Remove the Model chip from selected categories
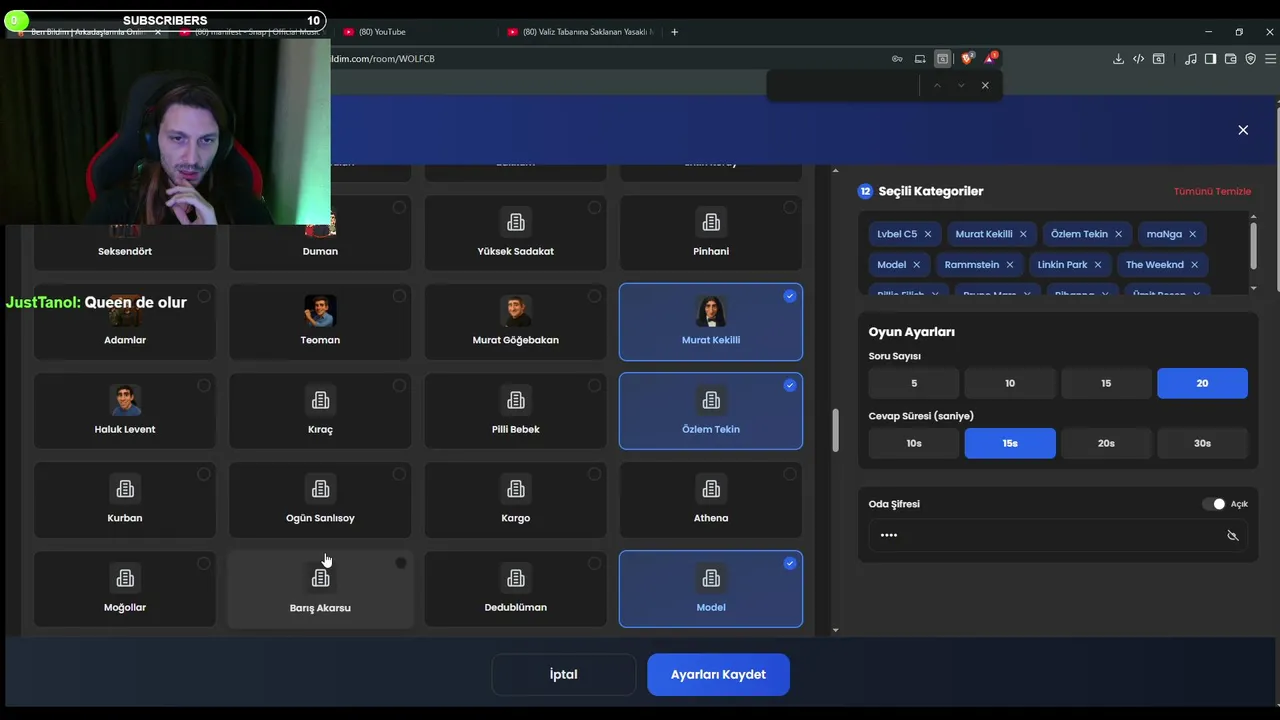 coord(916,265)
